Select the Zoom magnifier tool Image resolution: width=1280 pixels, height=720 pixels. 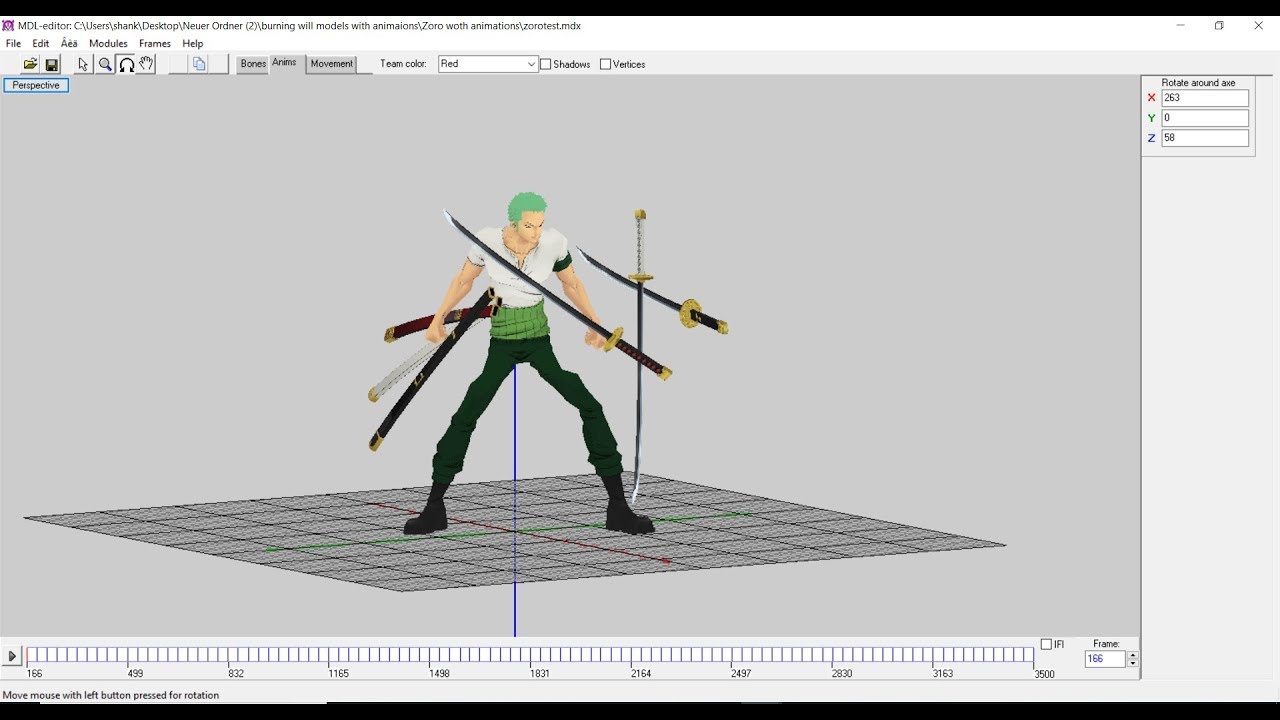click(105, 64)
